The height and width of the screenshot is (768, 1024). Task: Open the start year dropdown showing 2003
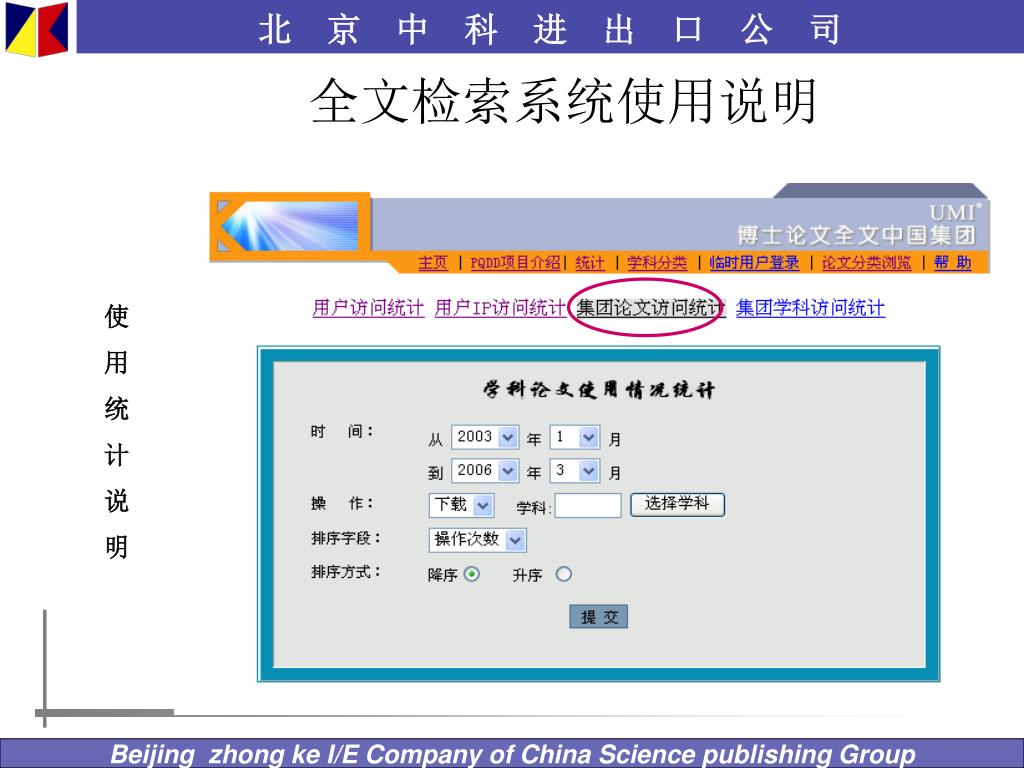pos(485,437)
